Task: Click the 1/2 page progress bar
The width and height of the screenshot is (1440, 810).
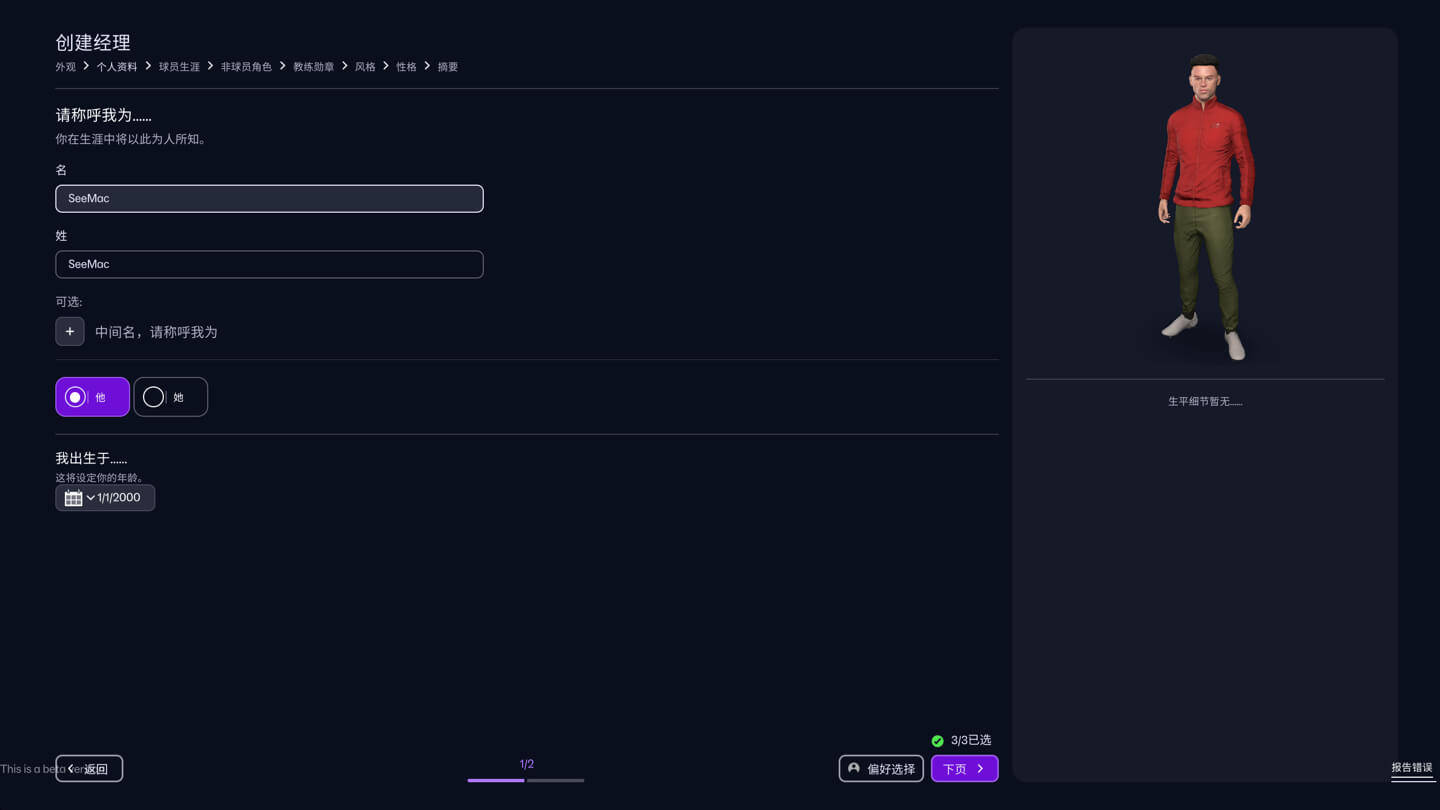Action: click(x=526, y=779)
